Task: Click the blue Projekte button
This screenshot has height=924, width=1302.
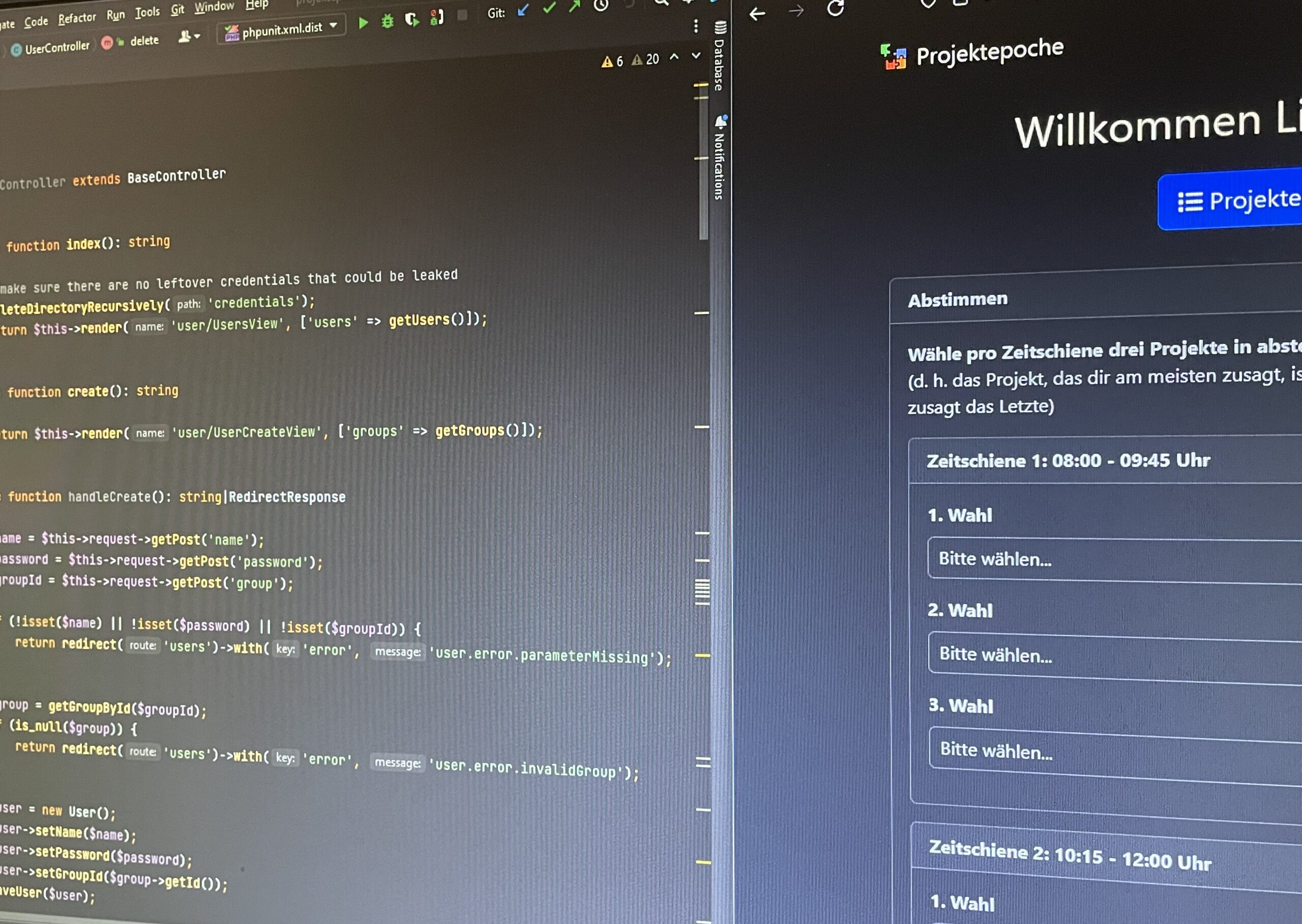Action: pyautogui.click(x=1230, y=199)
